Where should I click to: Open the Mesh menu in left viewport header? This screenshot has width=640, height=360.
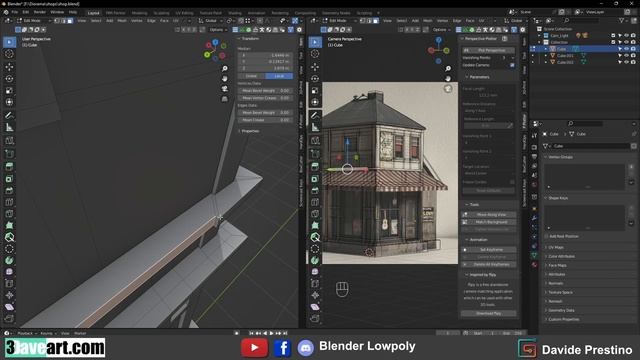click(x=122, y=20)
